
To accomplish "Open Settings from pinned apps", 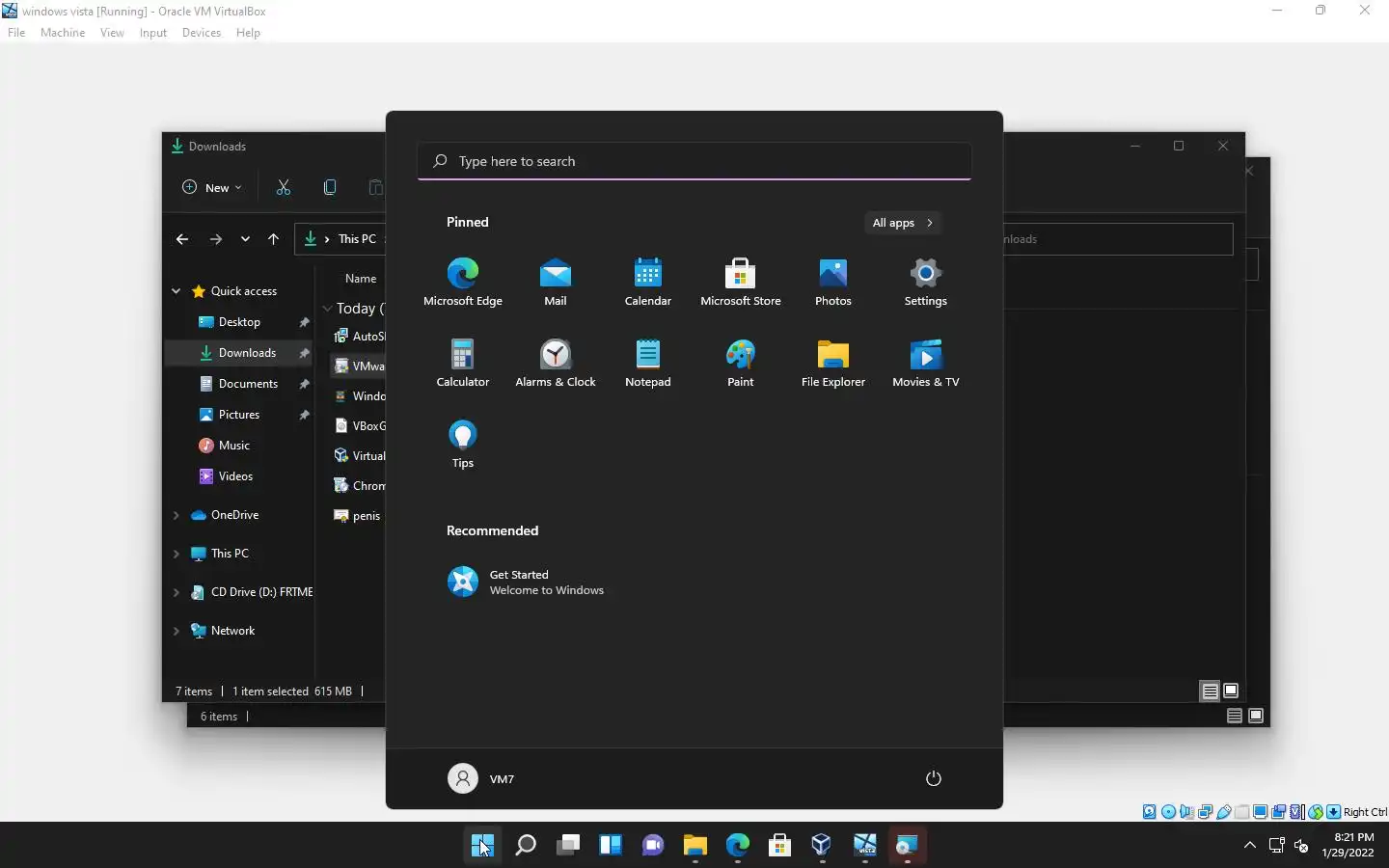I will (x=926, y=282).
